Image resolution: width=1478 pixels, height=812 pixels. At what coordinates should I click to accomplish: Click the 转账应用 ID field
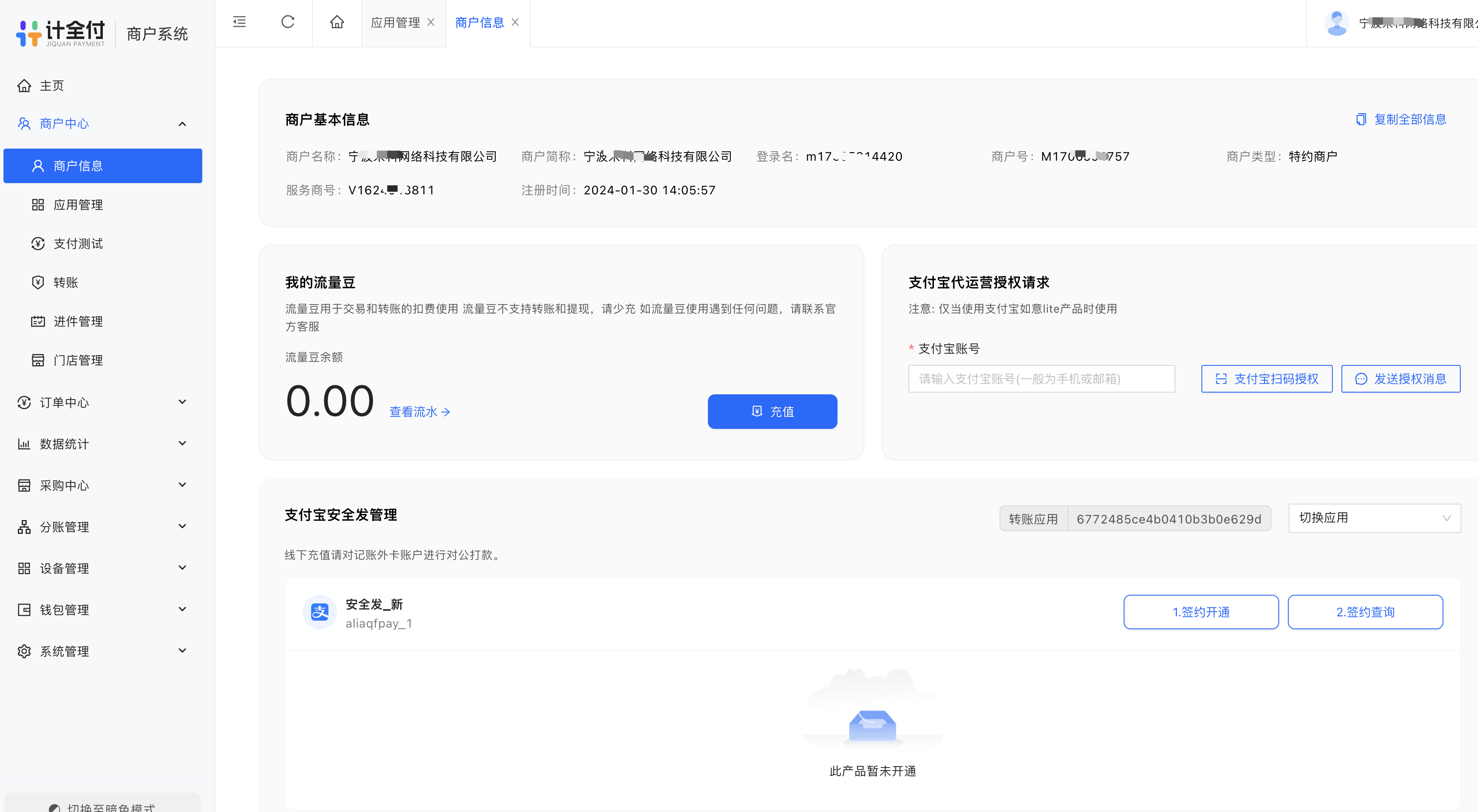coord(1169,519)
